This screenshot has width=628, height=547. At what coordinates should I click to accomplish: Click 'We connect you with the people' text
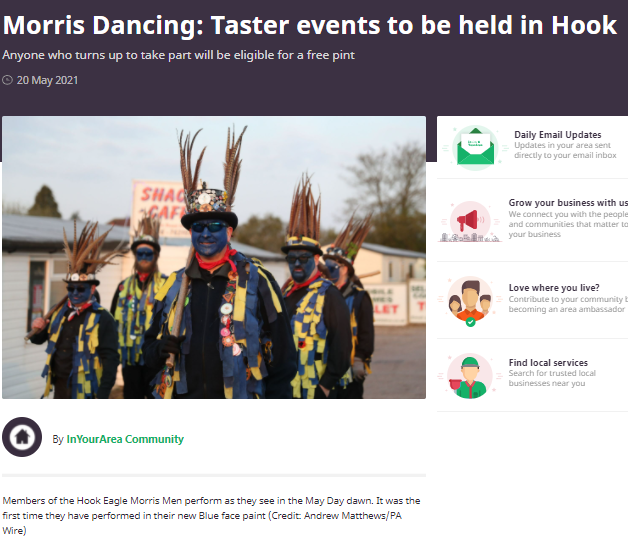(x=568, y=224)
